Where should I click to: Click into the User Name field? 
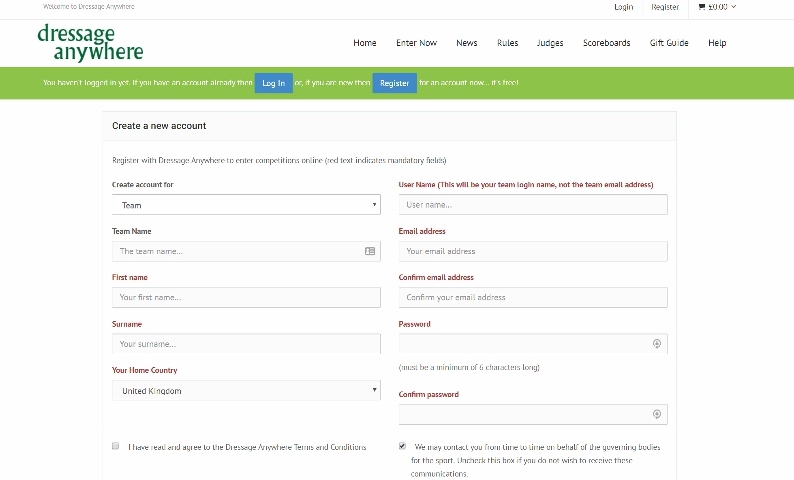(533, 205)
